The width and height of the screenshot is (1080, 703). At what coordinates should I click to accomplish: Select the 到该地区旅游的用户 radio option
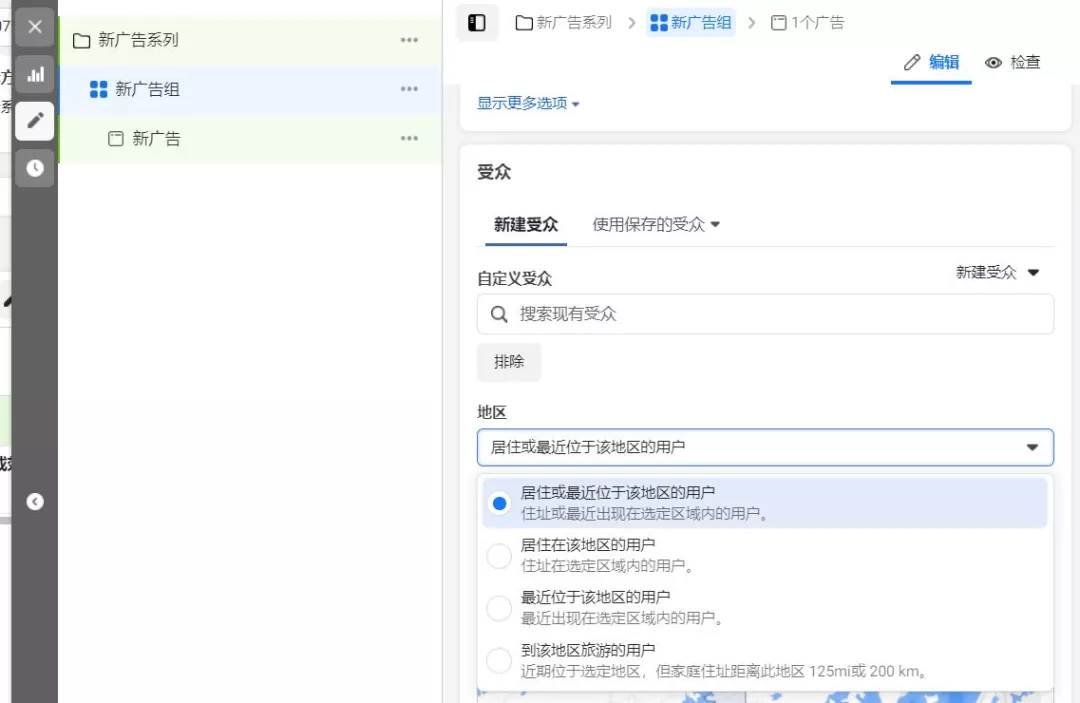(x=499, y=660)
